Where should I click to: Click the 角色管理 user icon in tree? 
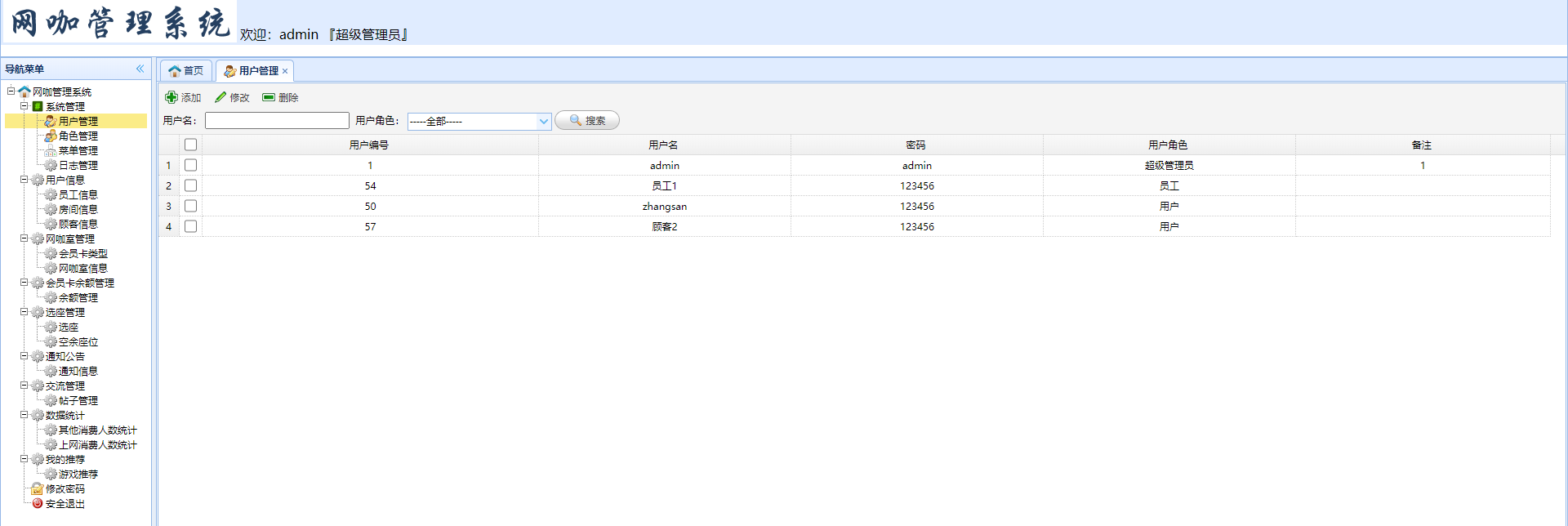(x=51, y=136)
